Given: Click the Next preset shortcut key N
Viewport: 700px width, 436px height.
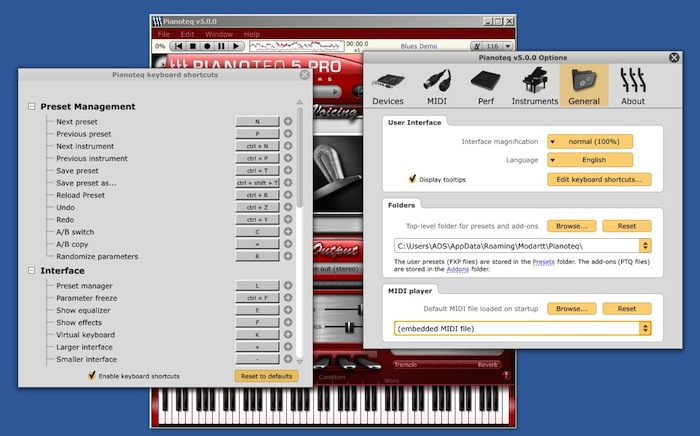Looking at the screenshot, I should pyautogui.click(x=257, y=121).
